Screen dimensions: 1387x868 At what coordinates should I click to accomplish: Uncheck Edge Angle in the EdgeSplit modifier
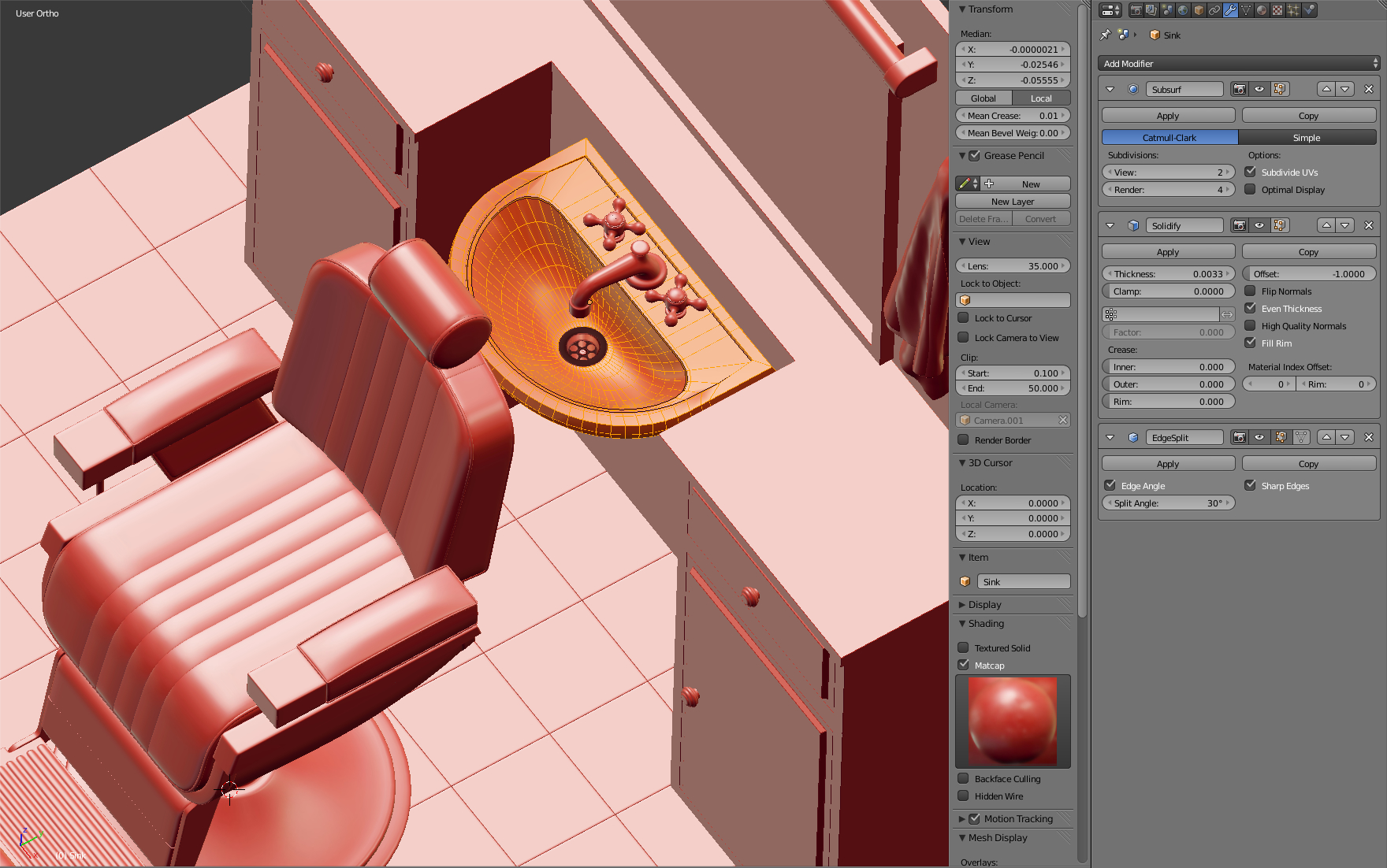click(x=1111, y=485)
